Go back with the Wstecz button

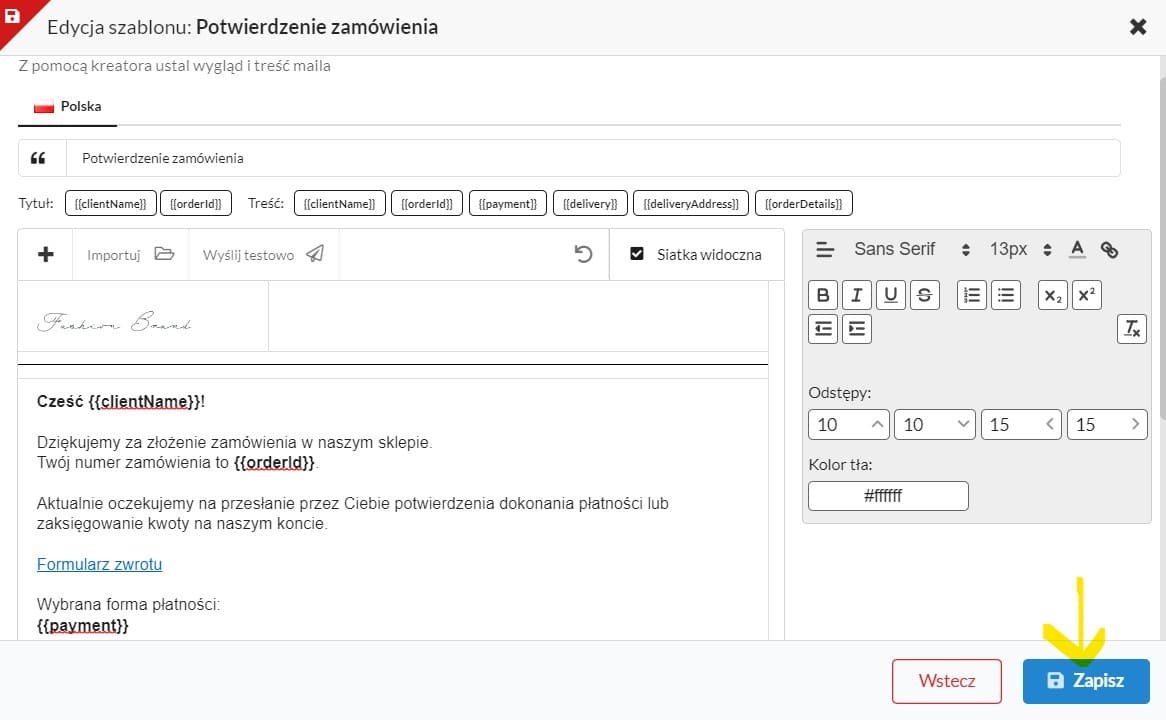pos(947,681)
